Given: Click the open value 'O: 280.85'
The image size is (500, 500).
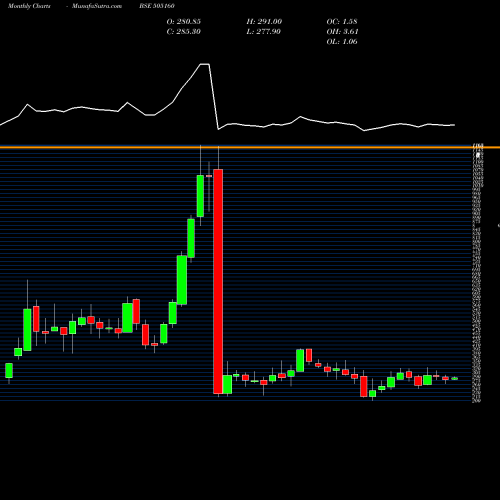Looking at the screenshot, I should point(184,21).
